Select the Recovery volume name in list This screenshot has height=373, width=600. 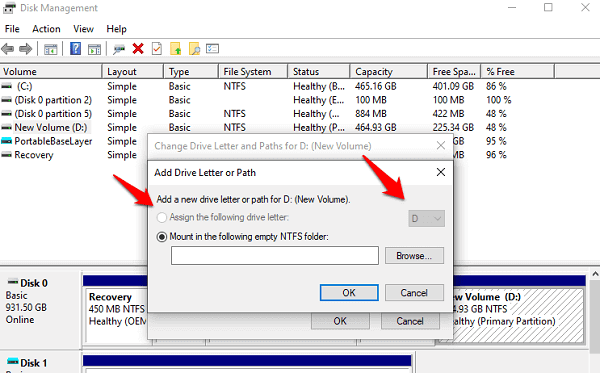point(34,155)
